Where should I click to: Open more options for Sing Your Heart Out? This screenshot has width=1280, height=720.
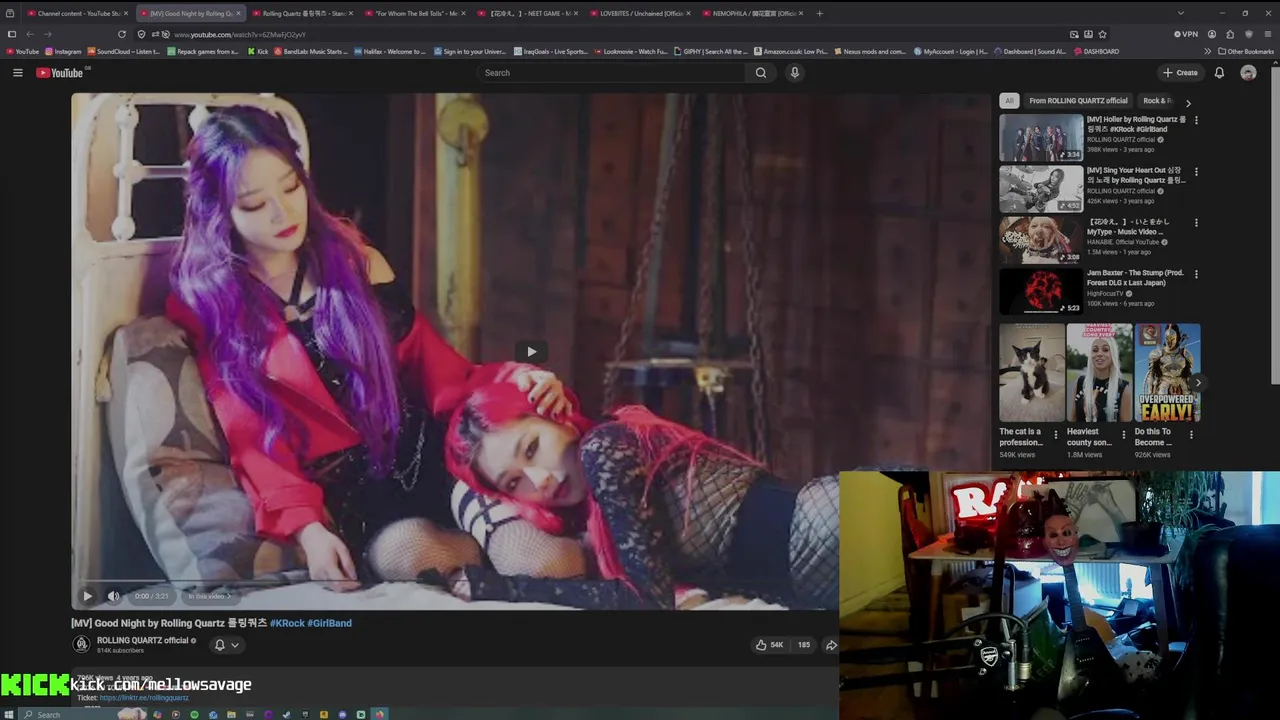[1196, 171]
